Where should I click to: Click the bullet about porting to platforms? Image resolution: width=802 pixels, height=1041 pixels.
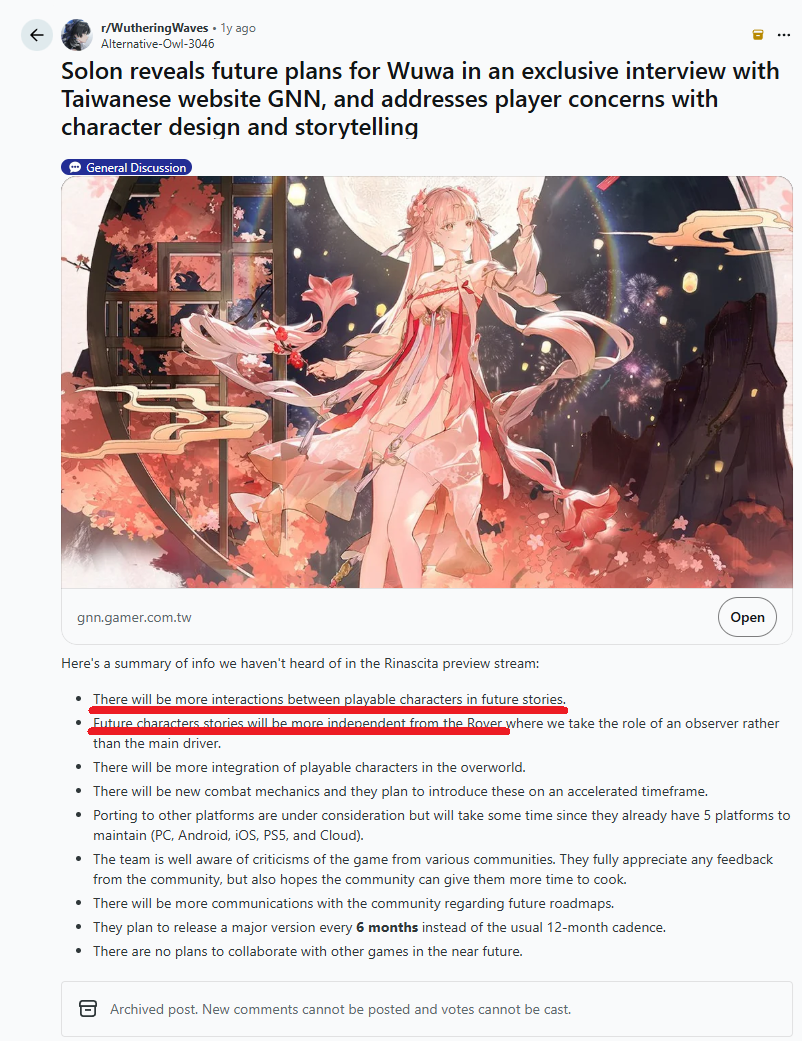point(441,825)
